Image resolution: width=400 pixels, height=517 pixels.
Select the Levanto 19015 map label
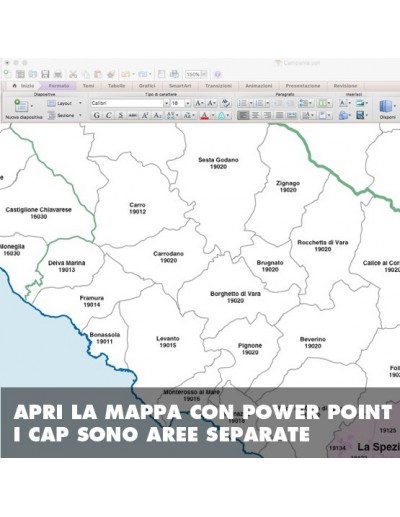(168, 342)
